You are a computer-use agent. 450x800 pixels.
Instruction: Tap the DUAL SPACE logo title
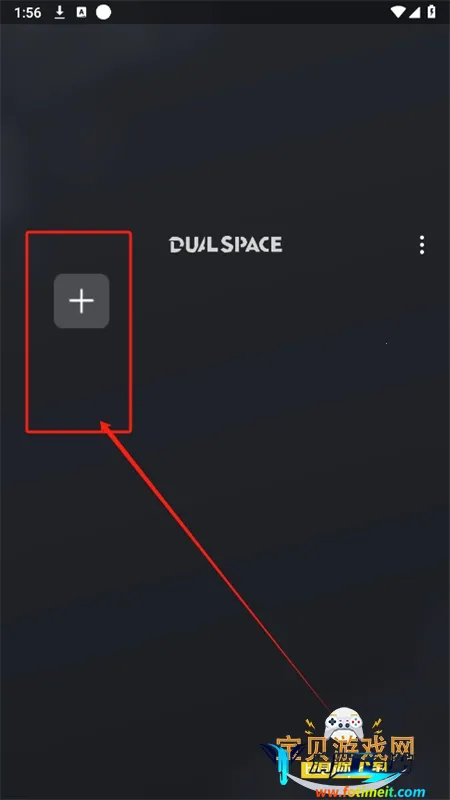point(226,244)
